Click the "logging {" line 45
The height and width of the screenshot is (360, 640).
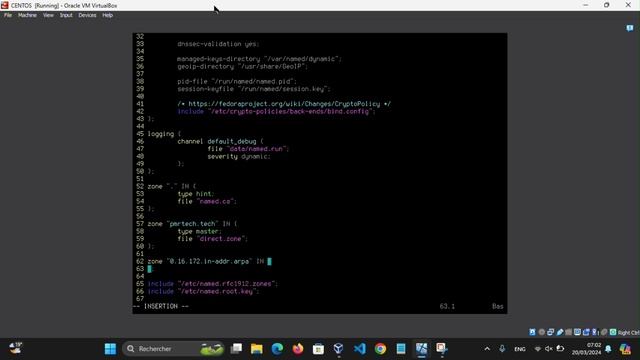[164, 134]
